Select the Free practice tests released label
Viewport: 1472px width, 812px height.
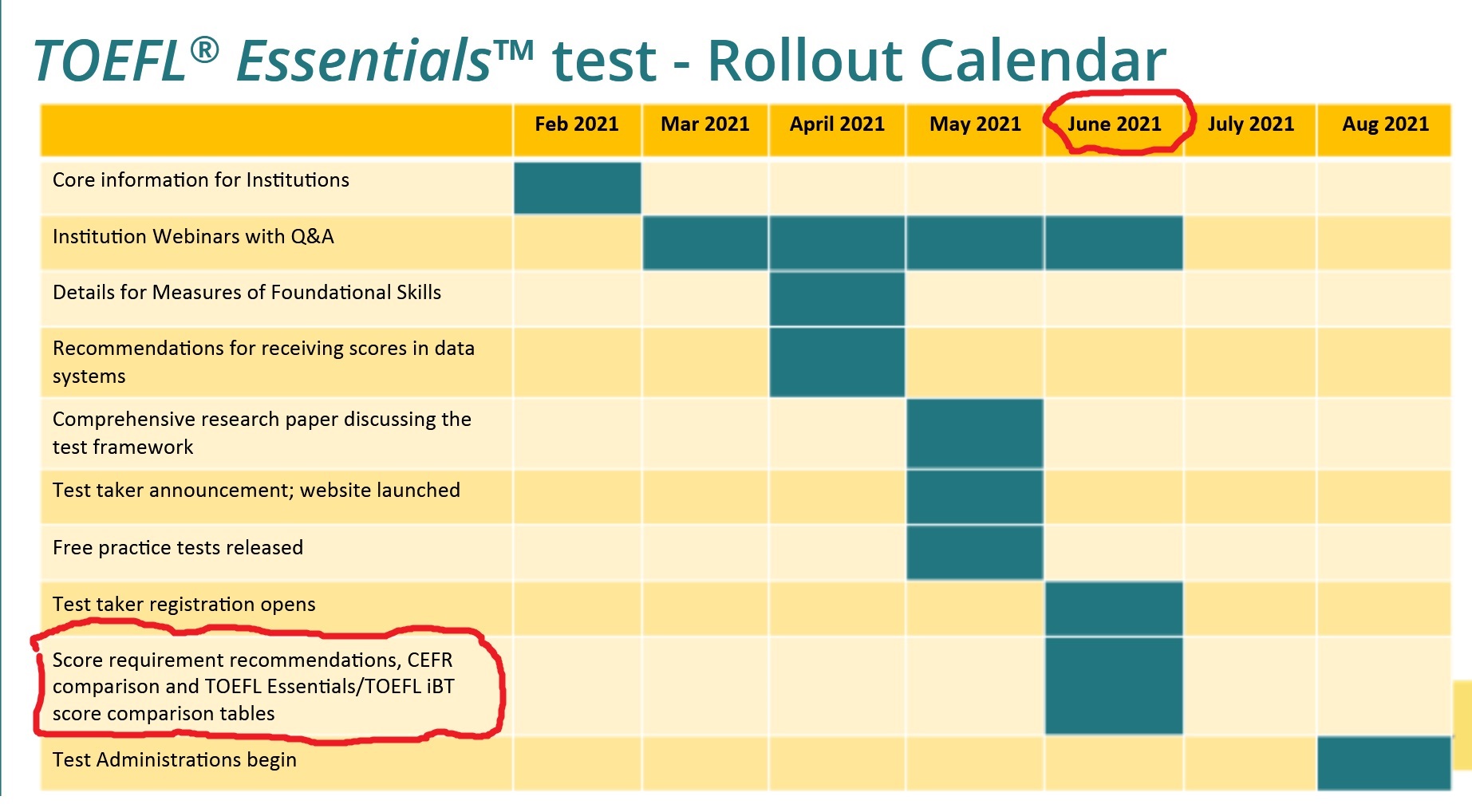178,548
